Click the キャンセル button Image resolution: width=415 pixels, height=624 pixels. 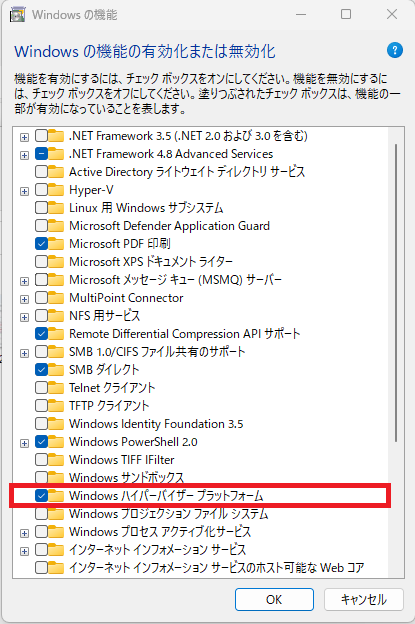[x=364, y=599]
